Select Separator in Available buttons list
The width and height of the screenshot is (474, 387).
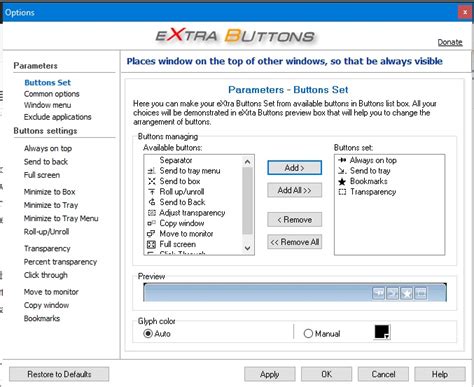click(x=176, y=160)
